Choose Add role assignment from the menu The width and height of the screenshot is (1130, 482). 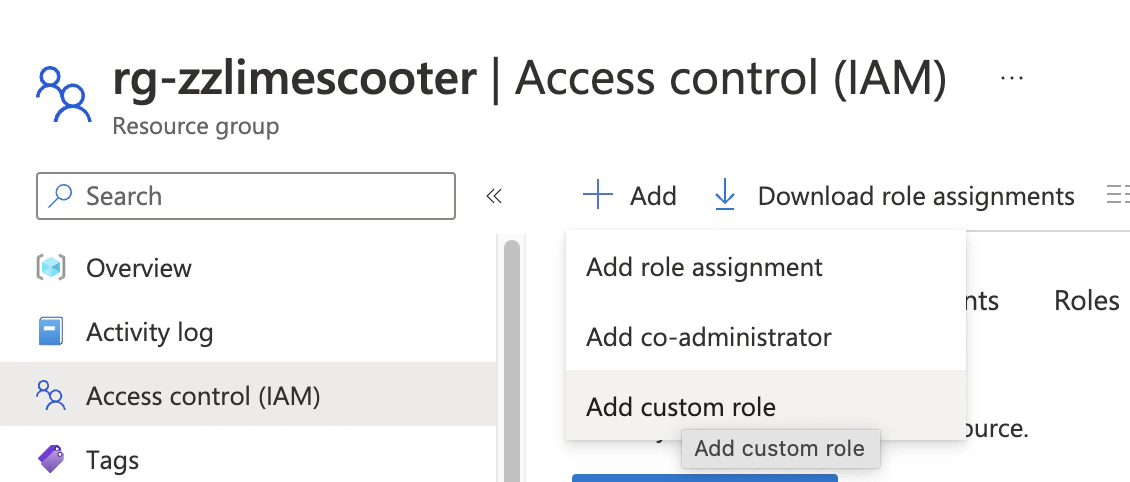click(704, 268)
